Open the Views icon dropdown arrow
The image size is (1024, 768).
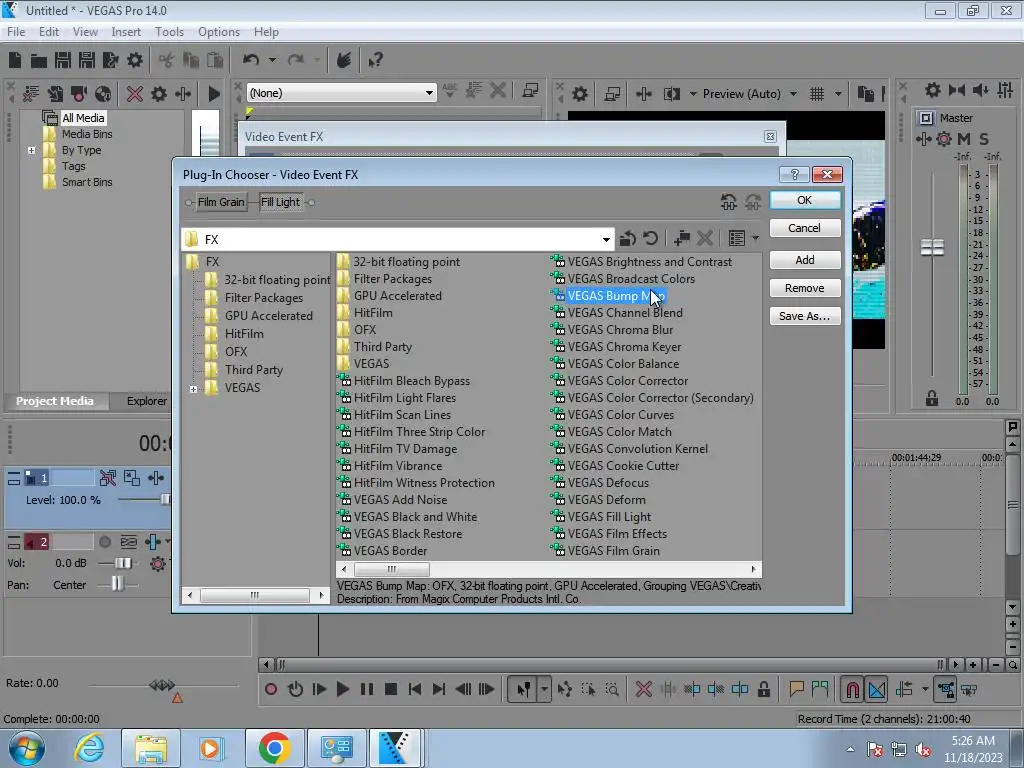(755, 238)
